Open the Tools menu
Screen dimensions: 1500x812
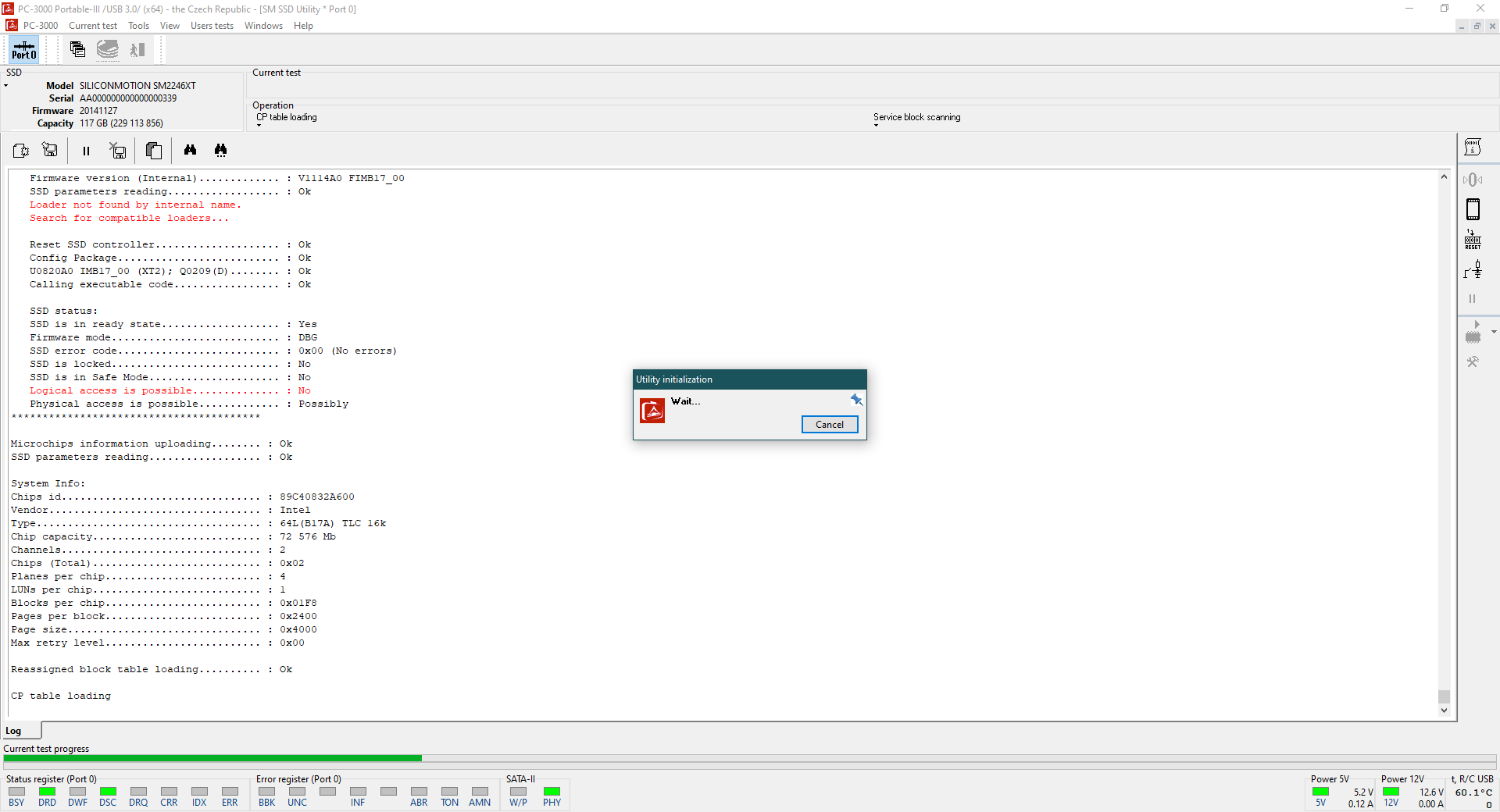click(x=138, y=26)
